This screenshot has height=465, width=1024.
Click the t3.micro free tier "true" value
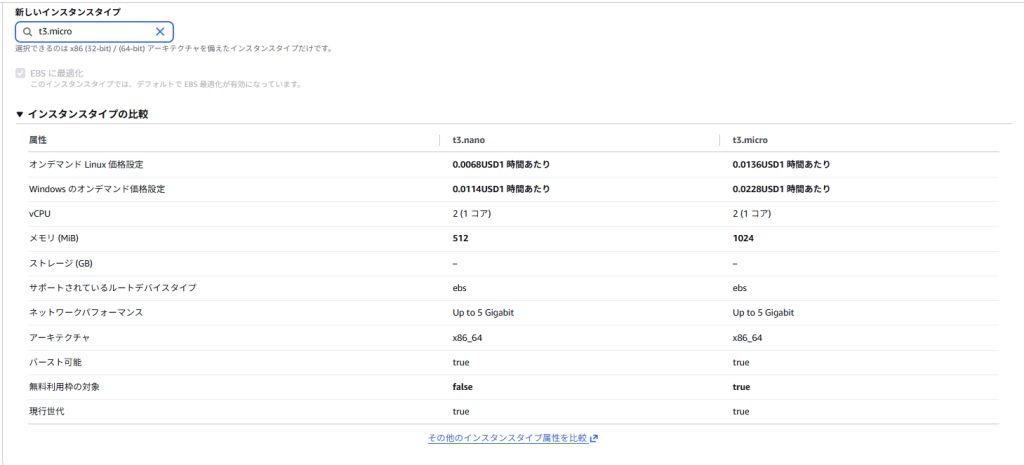(742, 386)
